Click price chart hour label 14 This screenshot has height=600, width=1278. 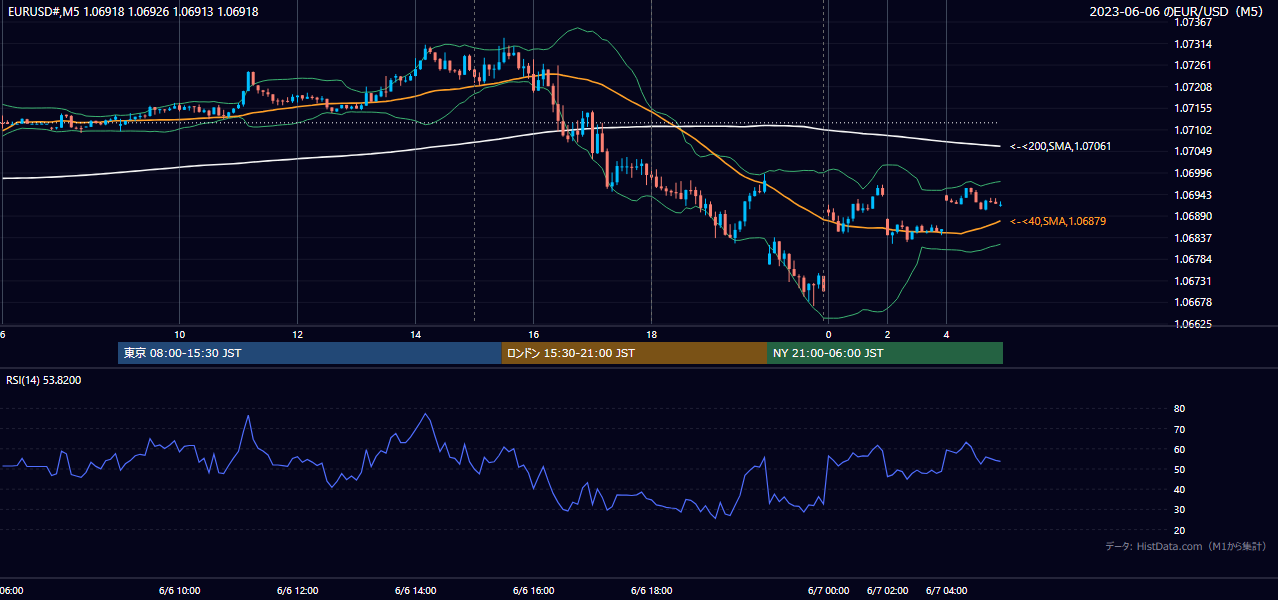(x=415, y=334)
